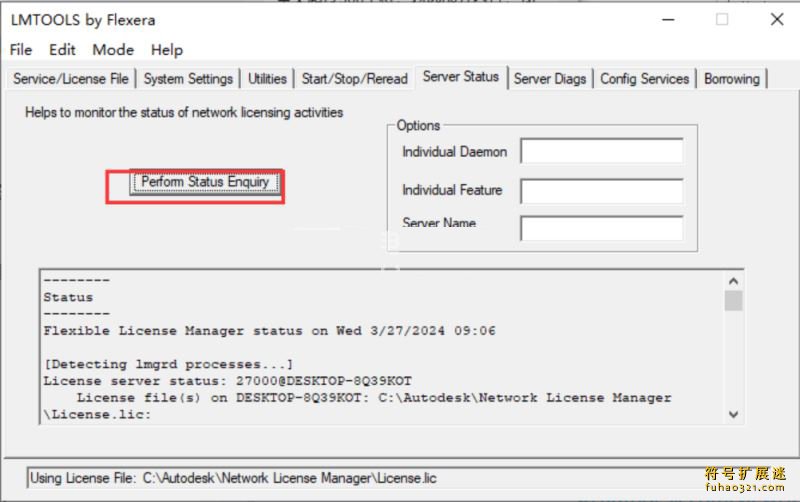This screenshot has width=800, height=502.
Task: Click the Individual Daemon input field
Action: tap(602, 151)
